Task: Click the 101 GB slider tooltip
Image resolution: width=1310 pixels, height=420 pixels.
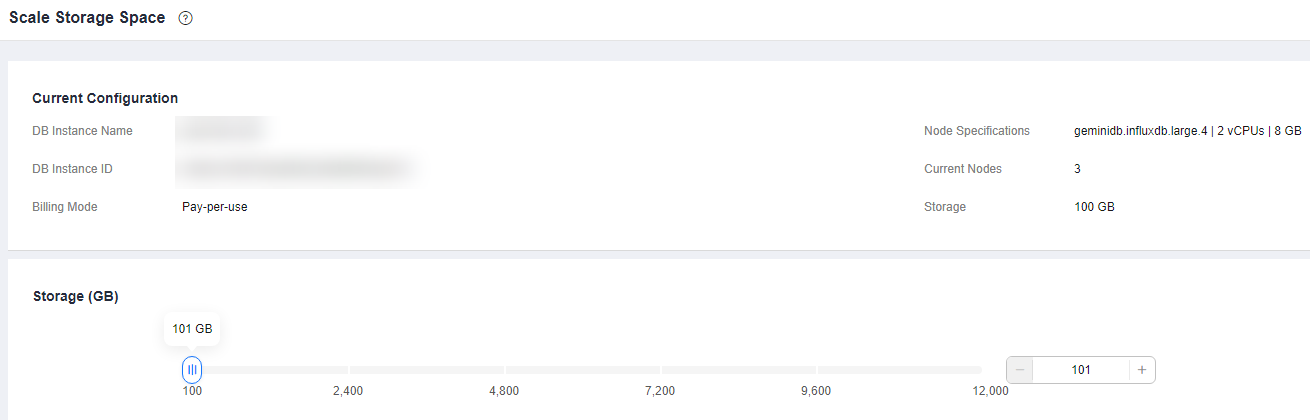Action: [192, 329]
